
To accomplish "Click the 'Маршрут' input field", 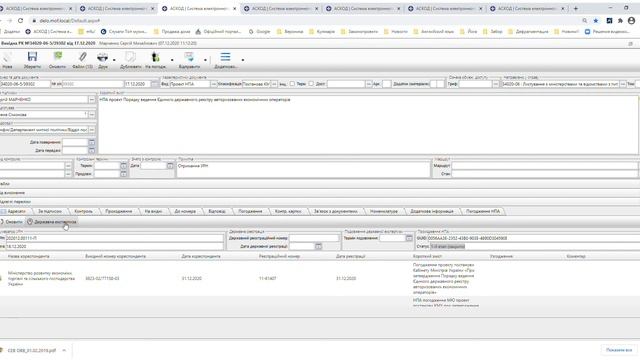I will [545, 166].
